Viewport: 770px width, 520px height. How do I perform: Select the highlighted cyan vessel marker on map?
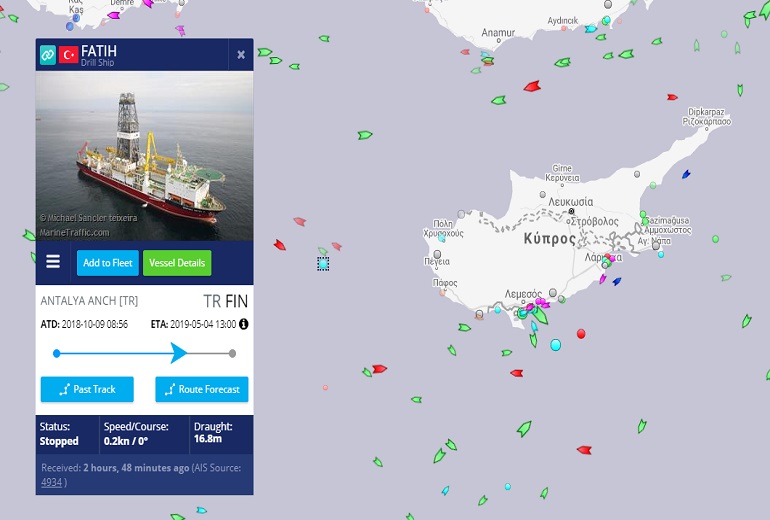(x=323, y=264)
